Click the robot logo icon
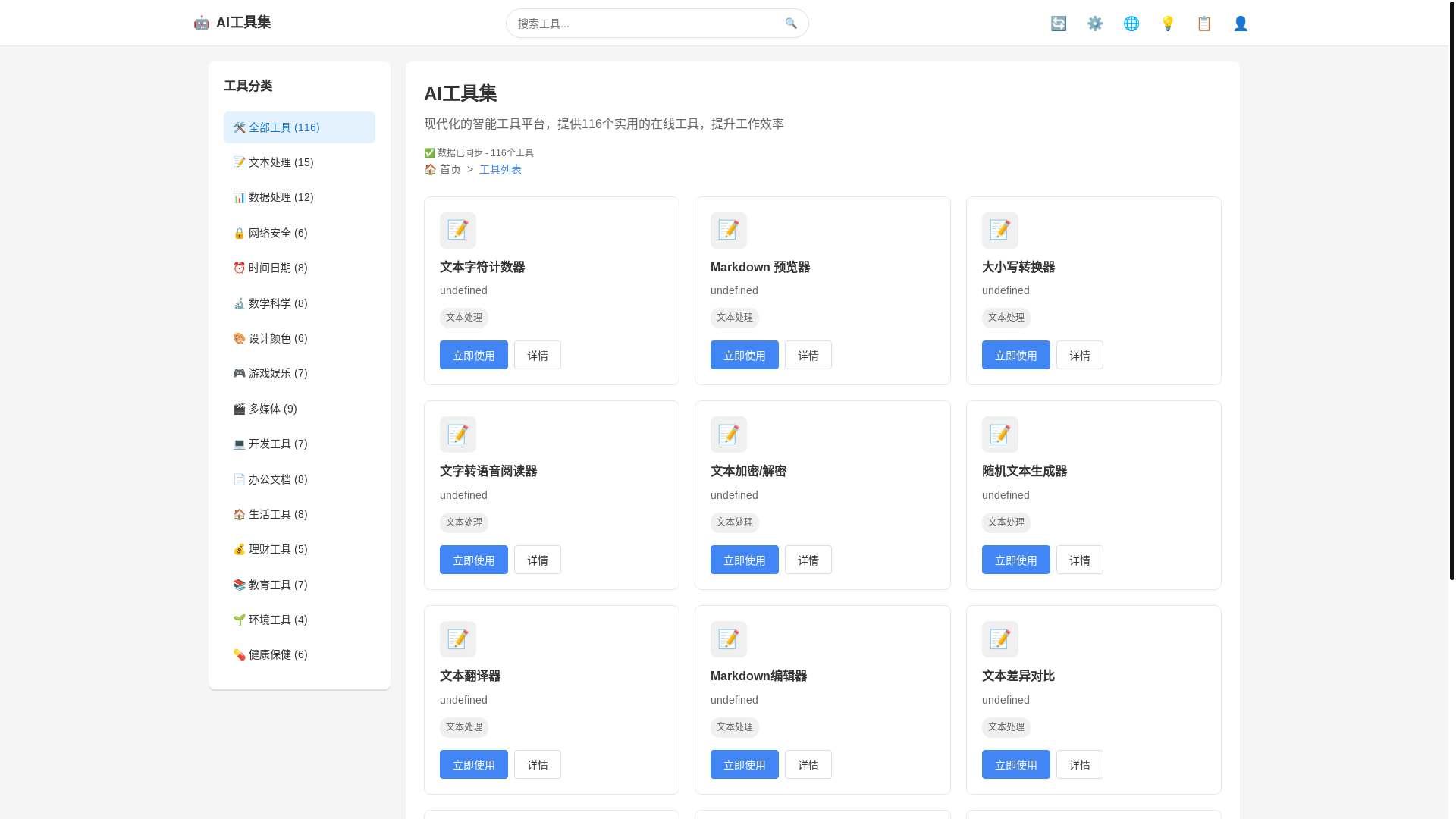 pyautogui.click(x=202, y=23)
